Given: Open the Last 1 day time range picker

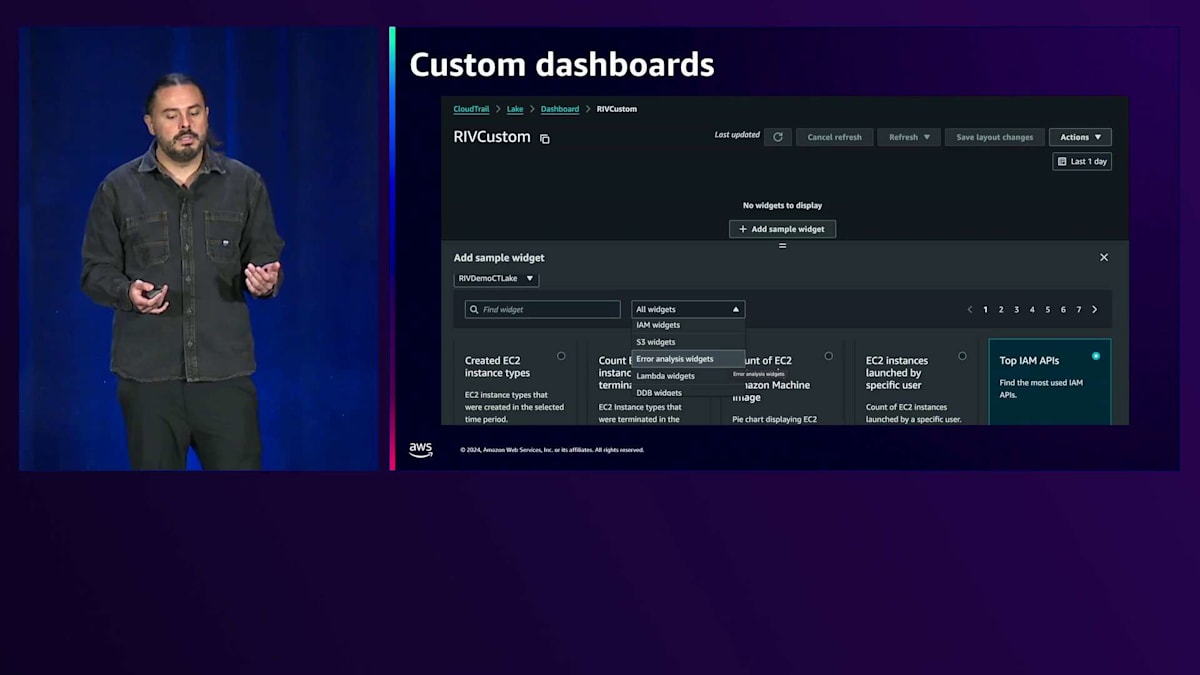Looking at the screenshot, I should pyautogui.click(x=1082, y=161).
